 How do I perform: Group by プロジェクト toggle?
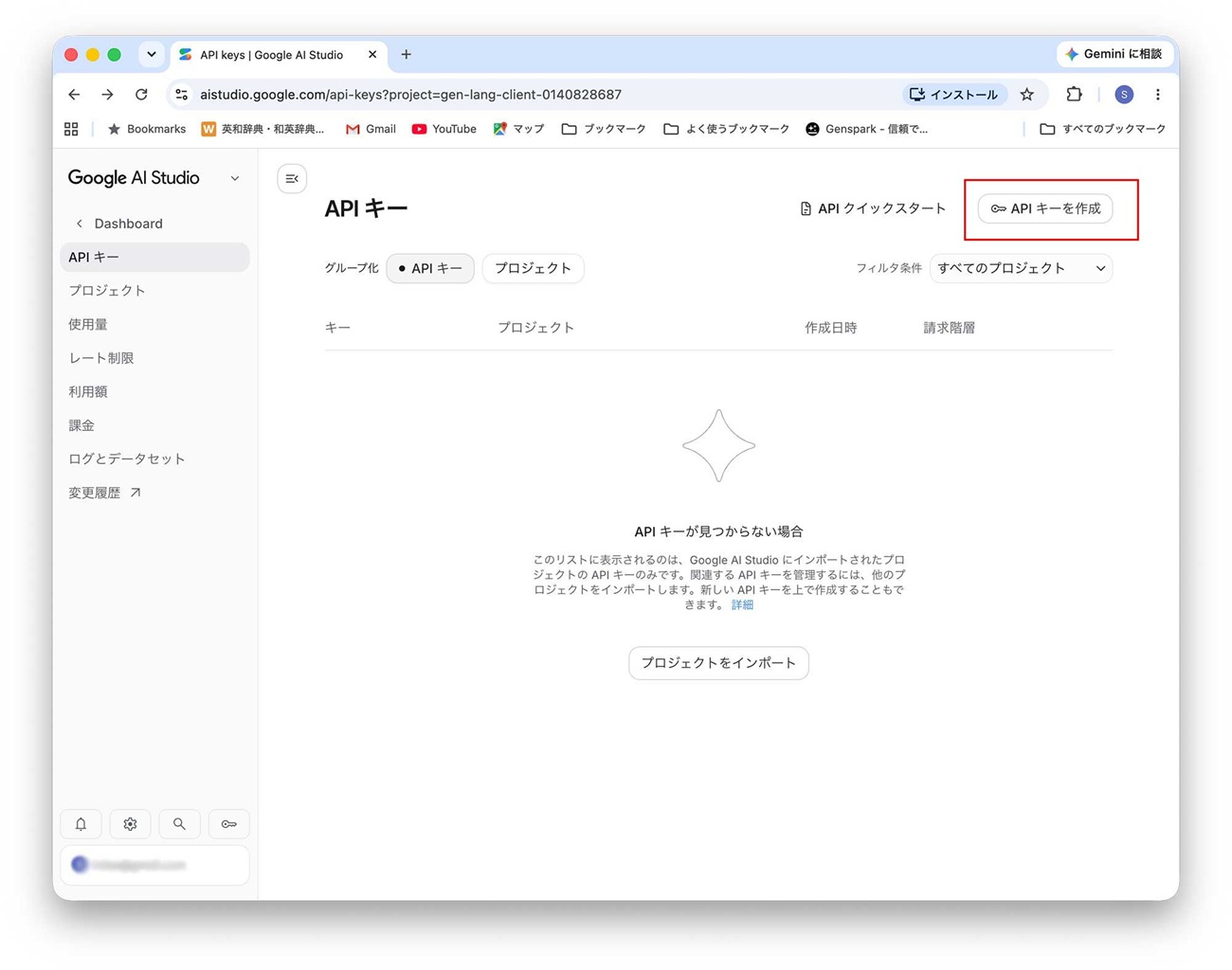tap(534, 268)
